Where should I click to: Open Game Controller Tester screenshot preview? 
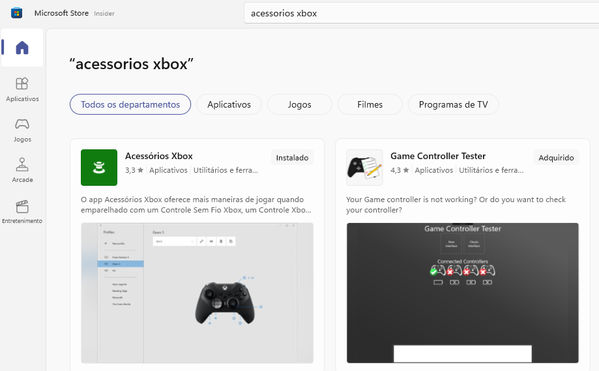point(463,293)
